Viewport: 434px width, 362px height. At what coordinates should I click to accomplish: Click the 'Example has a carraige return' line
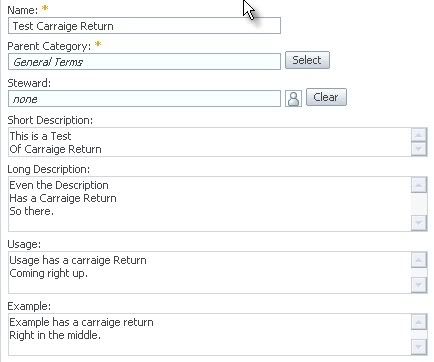coord(82,322)
